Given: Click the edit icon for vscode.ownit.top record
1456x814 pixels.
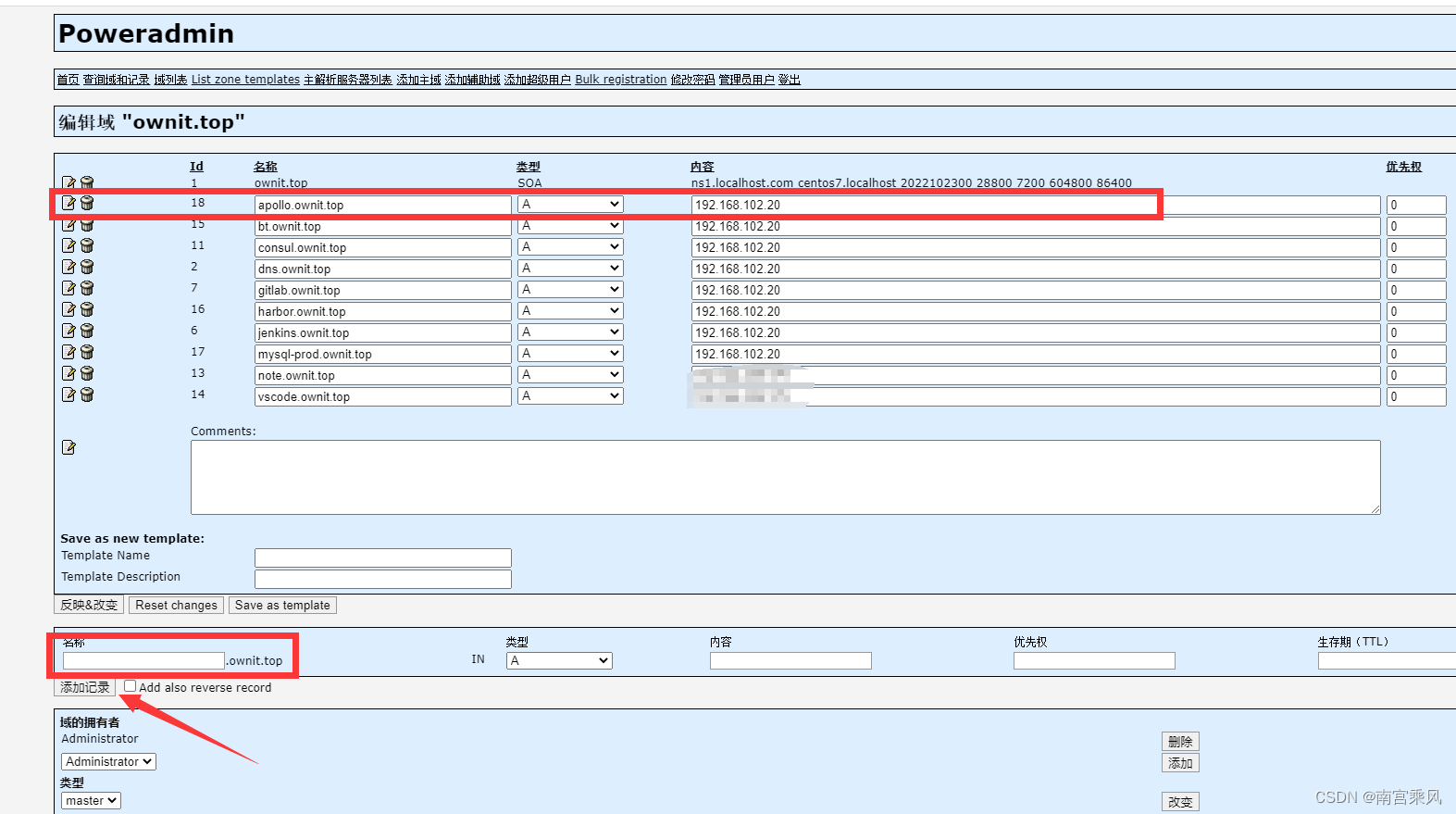Looking at the screenshot, I should tap(68, 394).
